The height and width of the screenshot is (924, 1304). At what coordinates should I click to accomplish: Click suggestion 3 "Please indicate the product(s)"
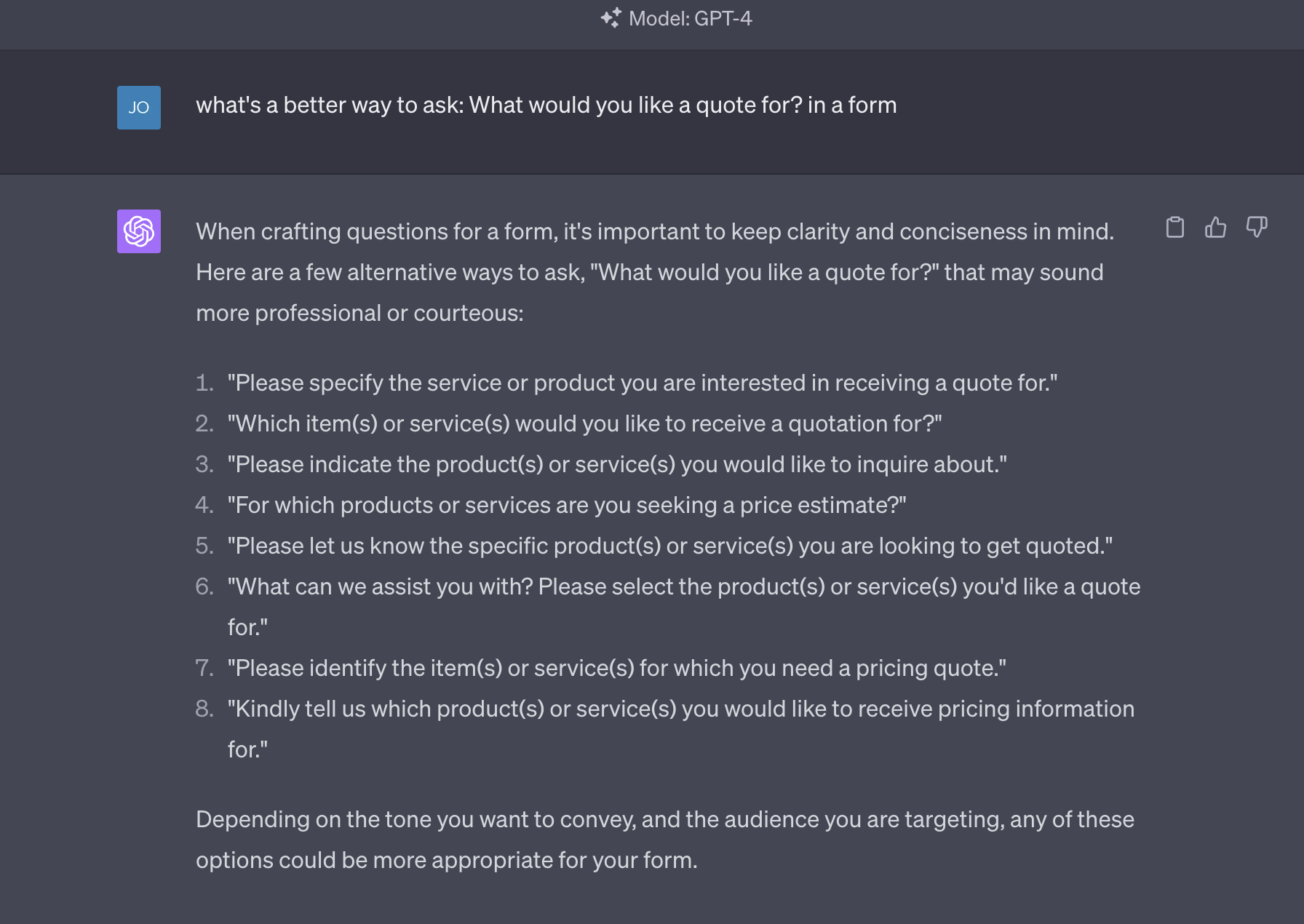click(617, 464)
